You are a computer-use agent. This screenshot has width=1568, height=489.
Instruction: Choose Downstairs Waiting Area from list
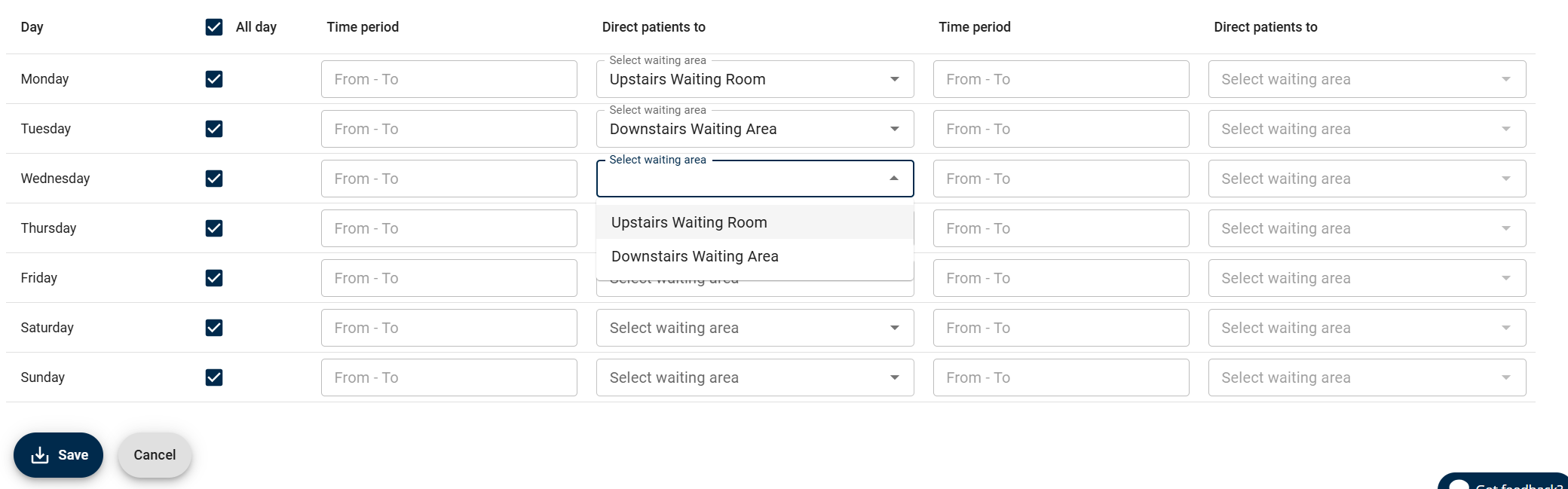(x=694, y=256)
